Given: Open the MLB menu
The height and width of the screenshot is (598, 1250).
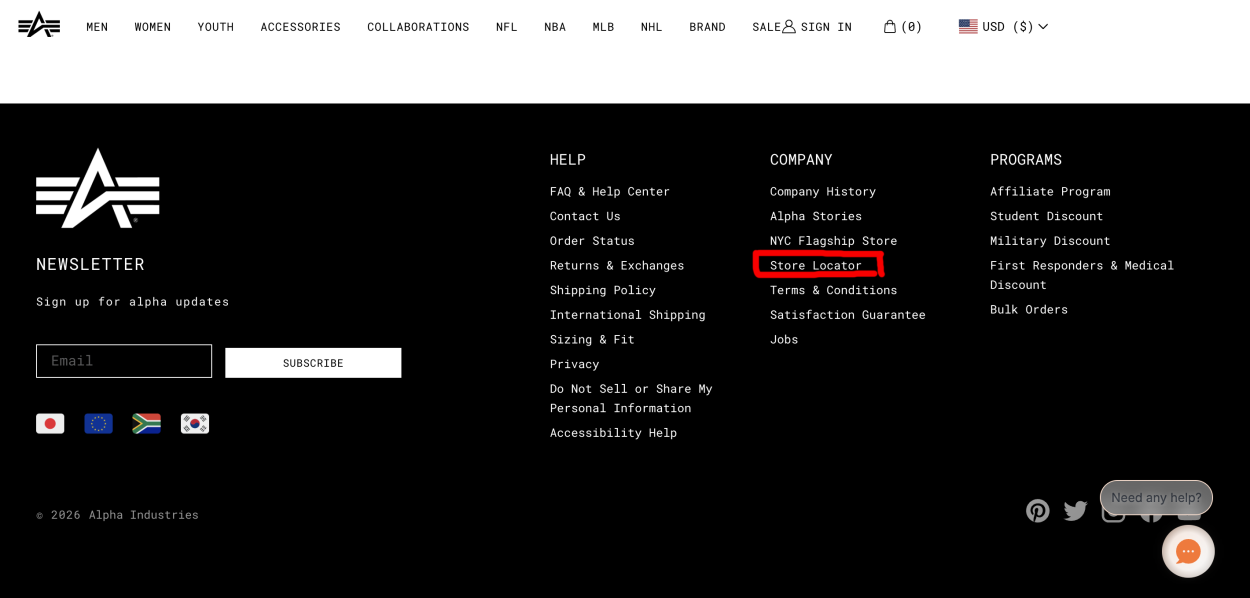Looking at the screenshot, I should 603,27.
